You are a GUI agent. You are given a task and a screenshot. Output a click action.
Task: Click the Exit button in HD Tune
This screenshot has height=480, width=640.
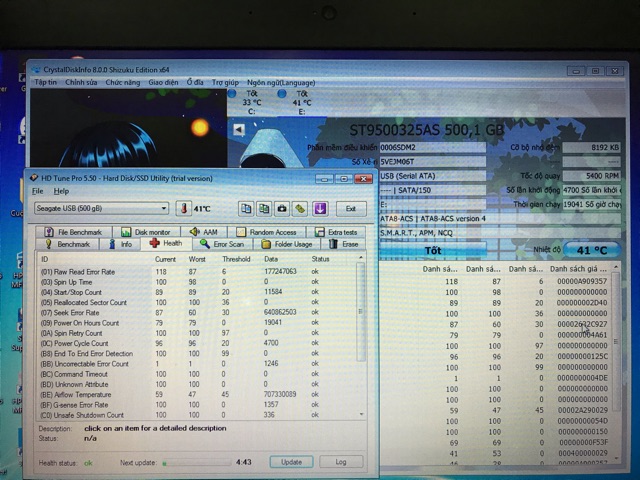point(350,208)
